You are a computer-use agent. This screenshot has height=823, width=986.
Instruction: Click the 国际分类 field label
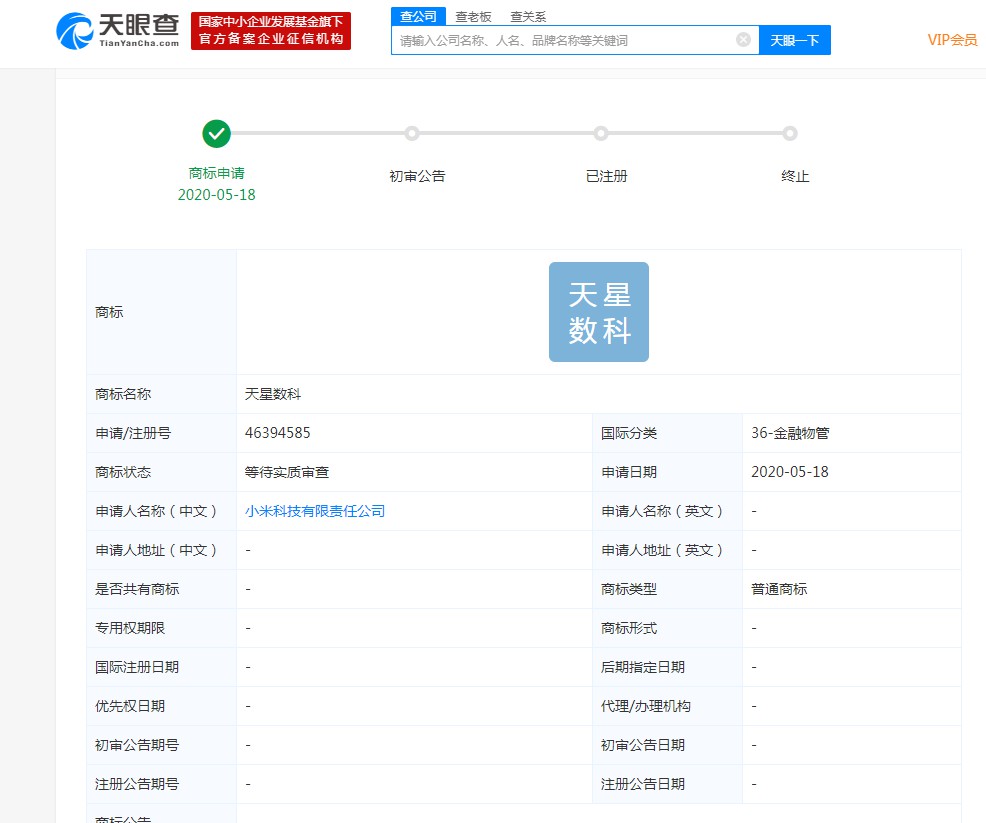tap(629, 433)
